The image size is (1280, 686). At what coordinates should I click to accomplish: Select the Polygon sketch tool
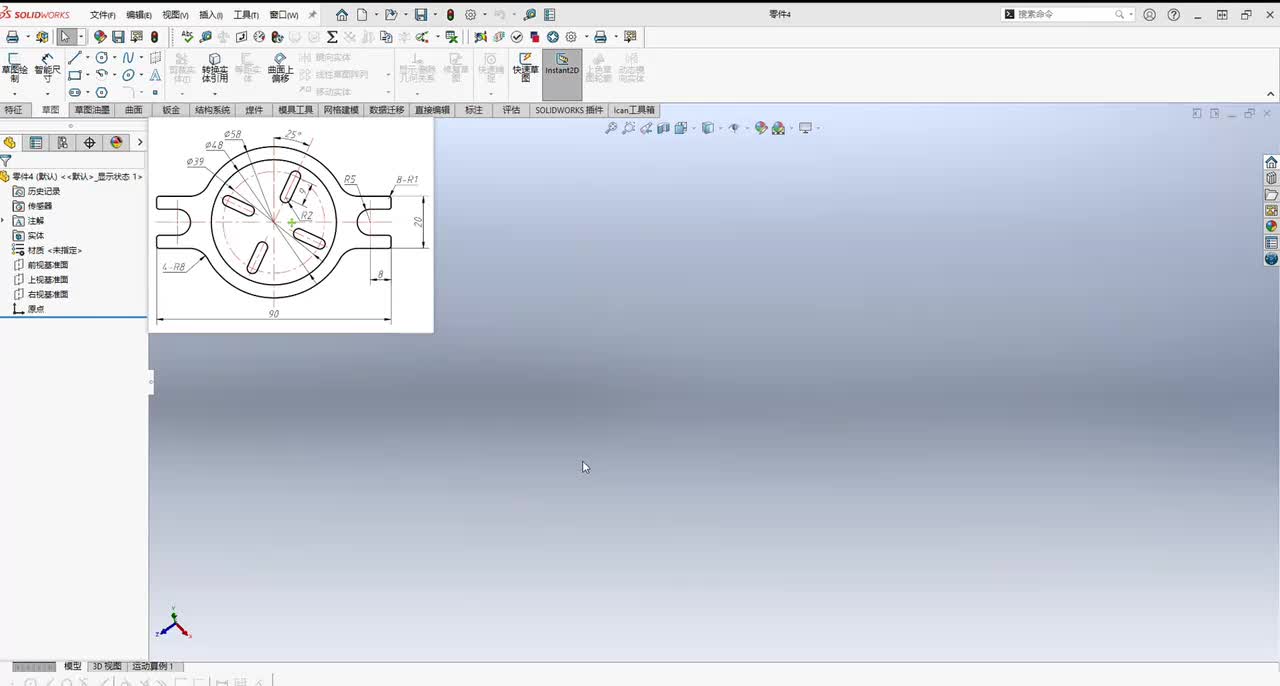(x=101, y=92)
